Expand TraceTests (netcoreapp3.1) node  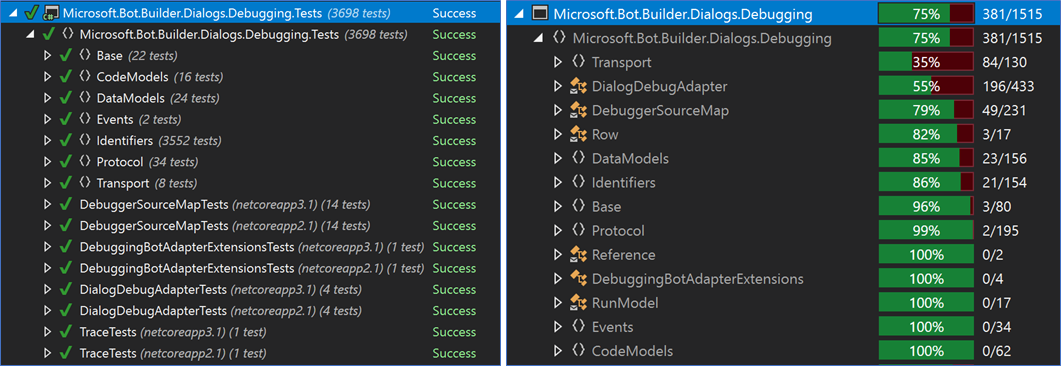(47, 332)
